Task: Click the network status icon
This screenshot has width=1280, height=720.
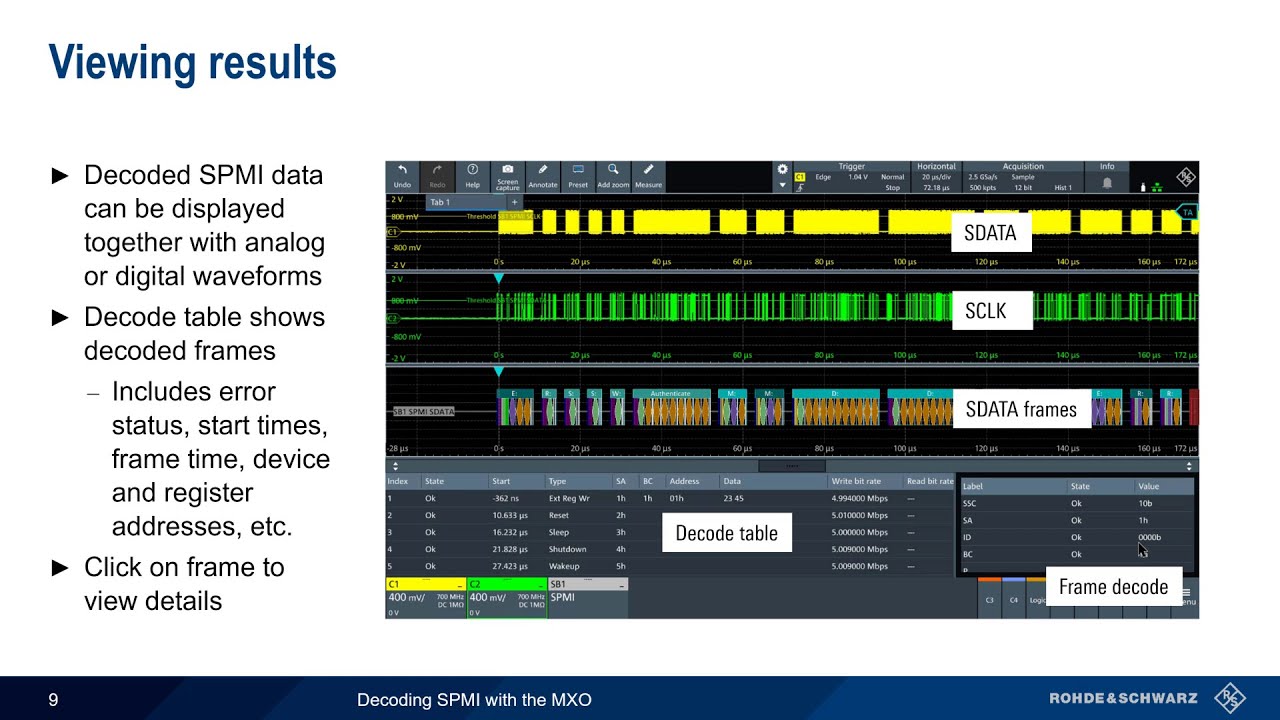Action: (x=1158, y=187)
